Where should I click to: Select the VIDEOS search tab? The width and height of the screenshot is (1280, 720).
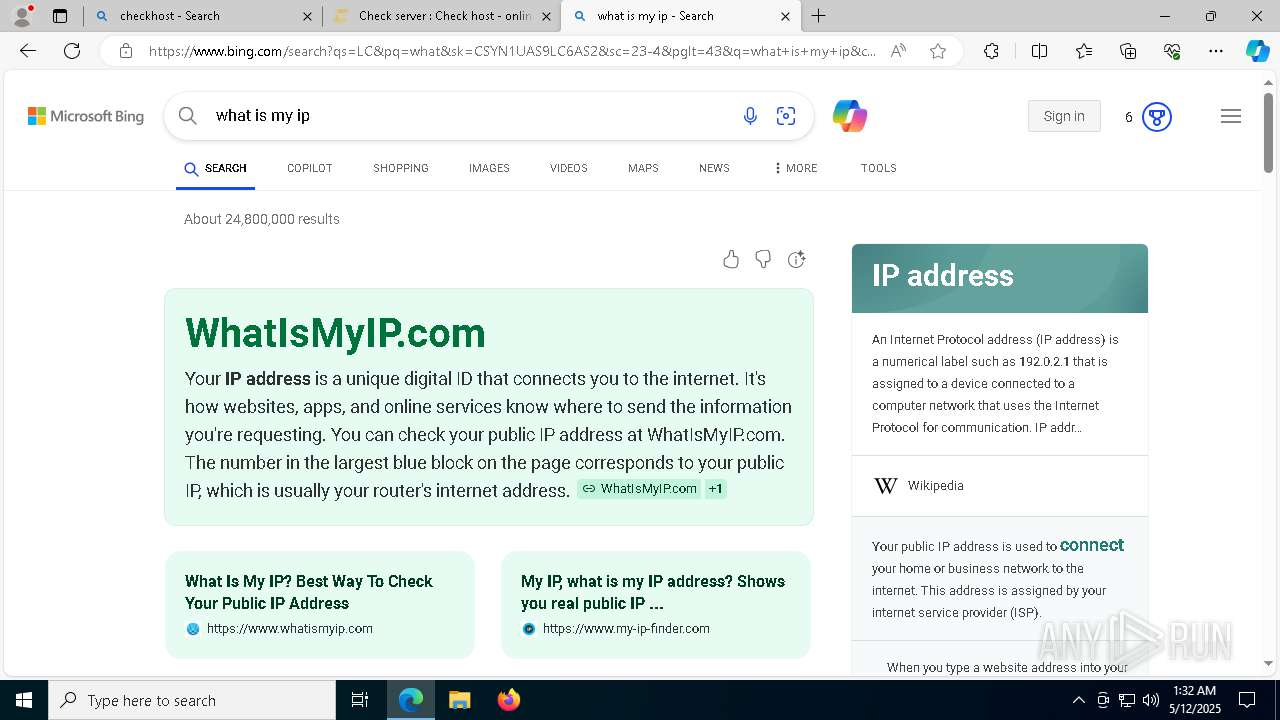[569, 168]
